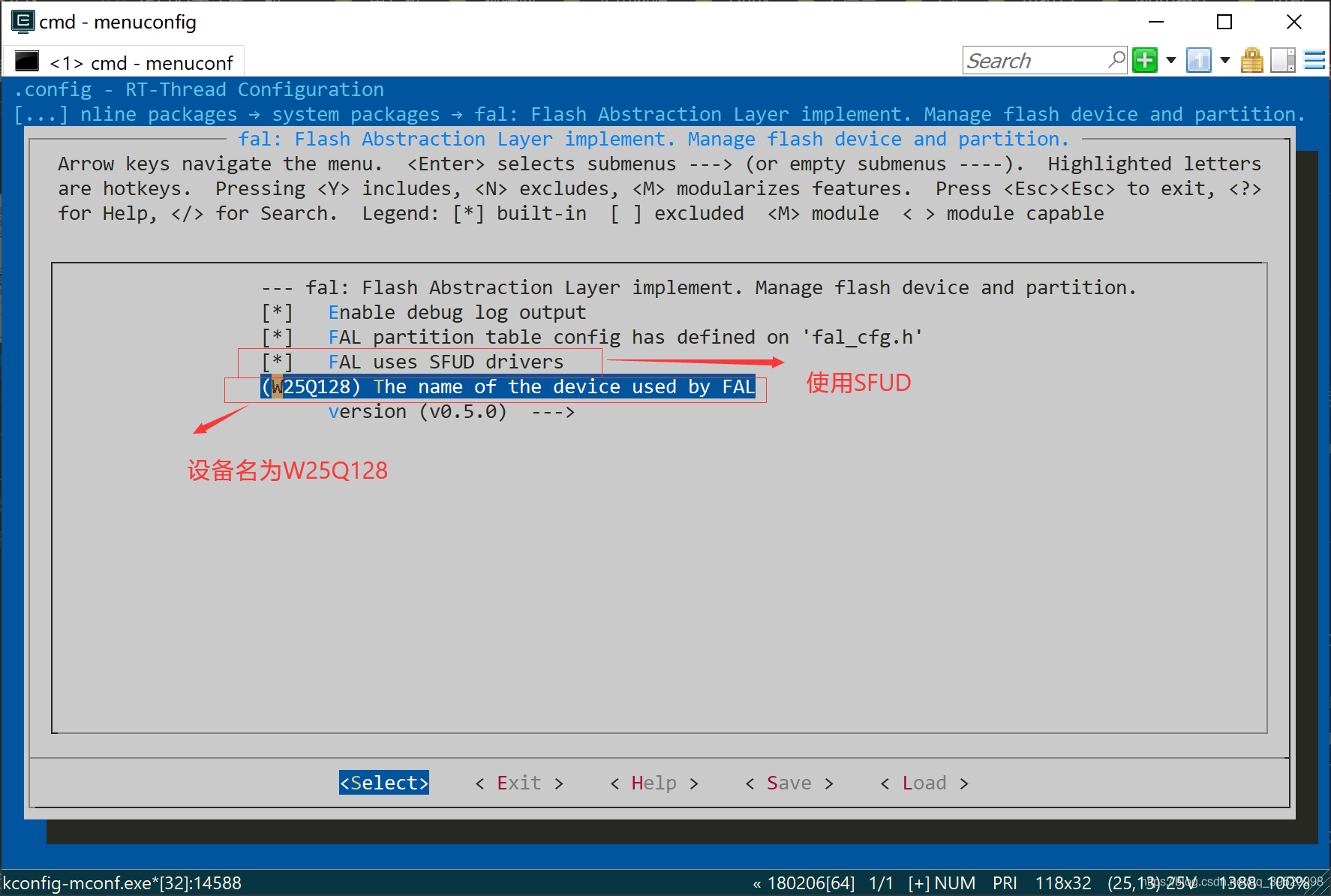1331x896 pixels.
Task: Open the hamburger system menu icon
Action: pyautogui.click(x=1314, y=60)
